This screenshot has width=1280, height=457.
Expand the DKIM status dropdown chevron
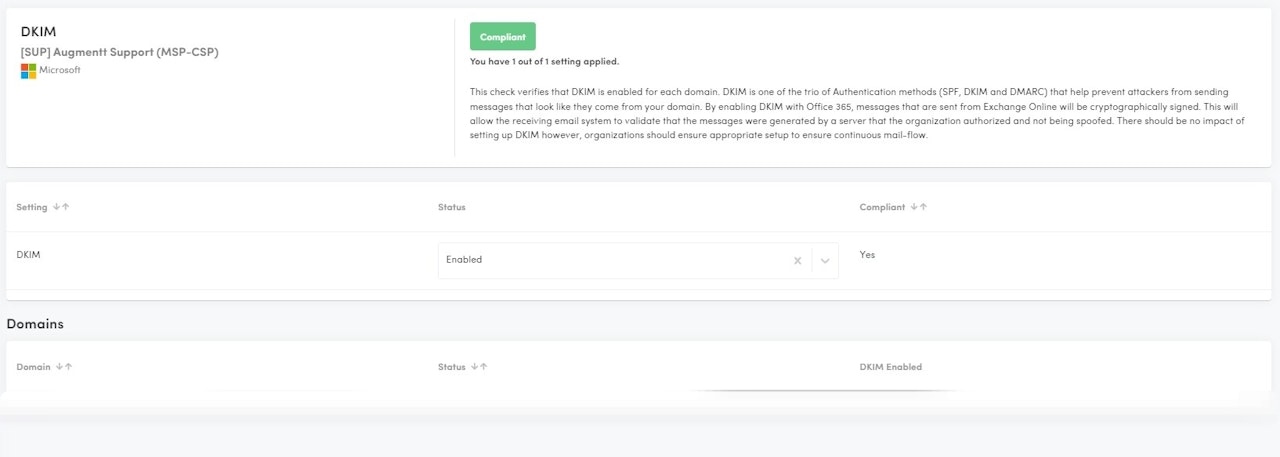click(825, 261)
